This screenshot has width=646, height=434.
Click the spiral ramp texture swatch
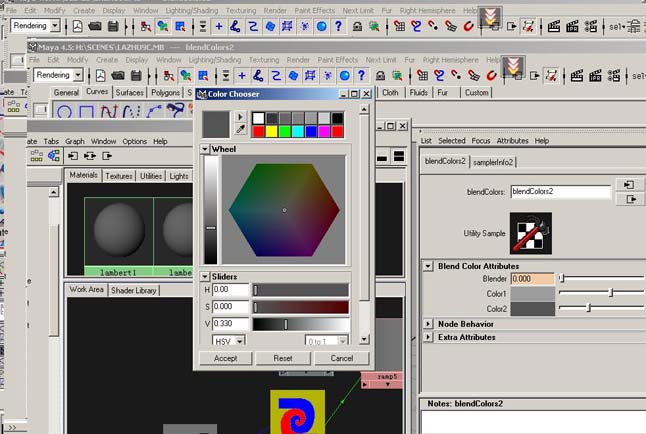click(x=297, y=412)
